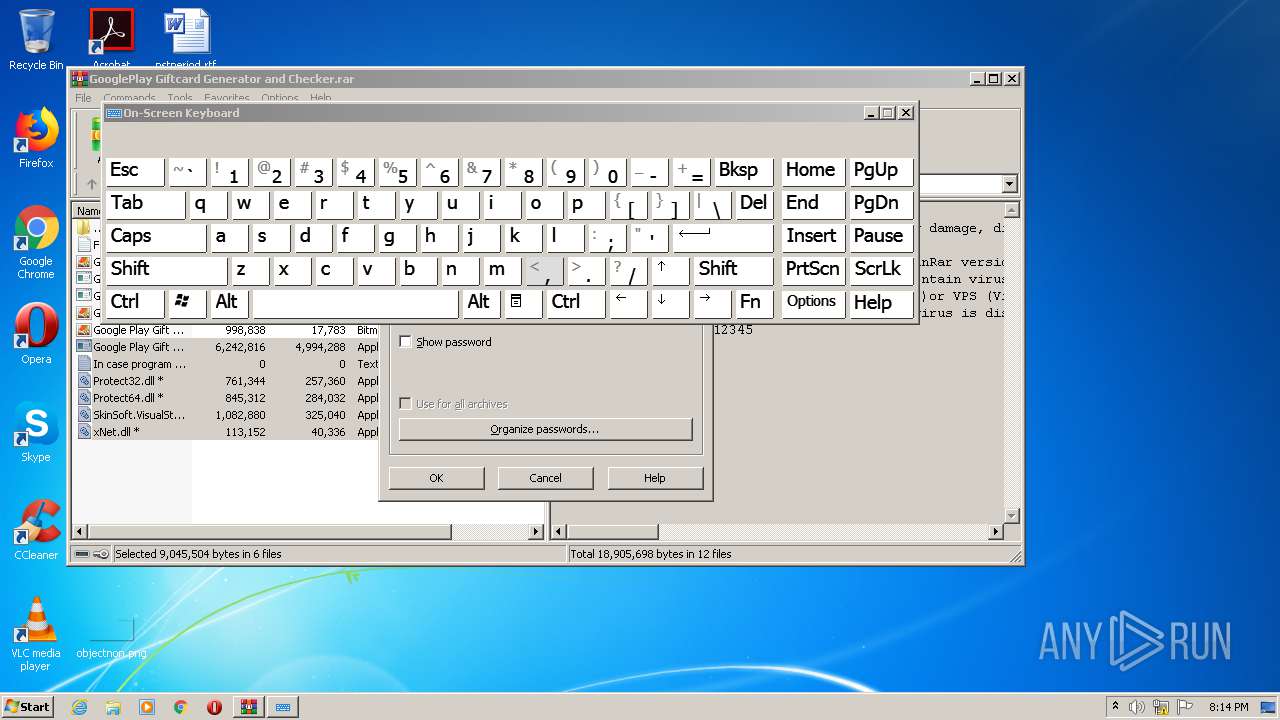Click the Help button in the password dialog
This screenshot has height=720, width=1280.
point(654,478)
